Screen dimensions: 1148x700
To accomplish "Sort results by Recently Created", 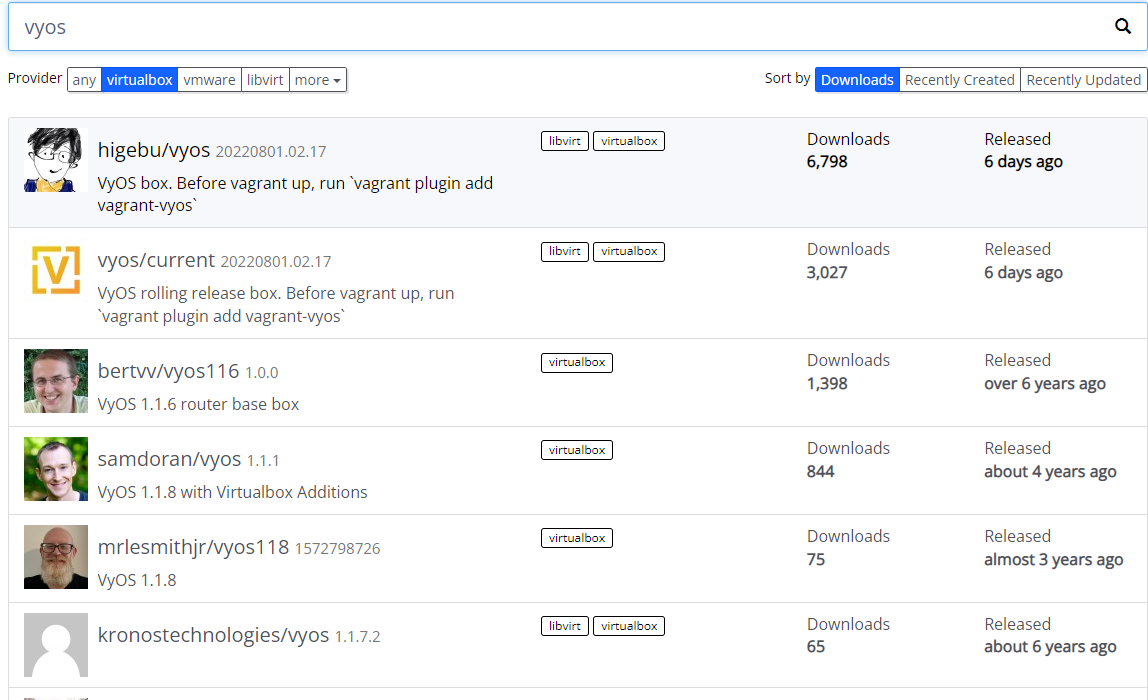I will click(x=959, y=80).
